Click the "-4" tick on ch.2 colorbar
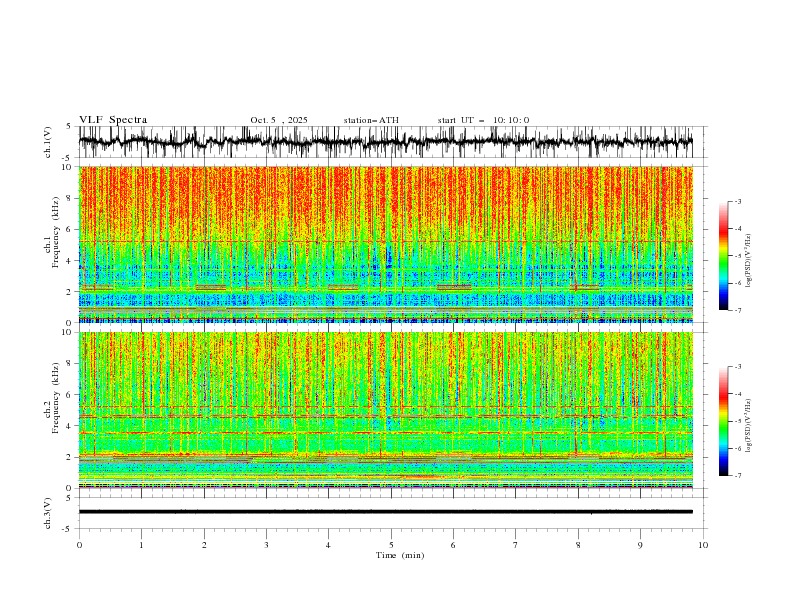This screenshot has height=612, width=792. [737, 394]
